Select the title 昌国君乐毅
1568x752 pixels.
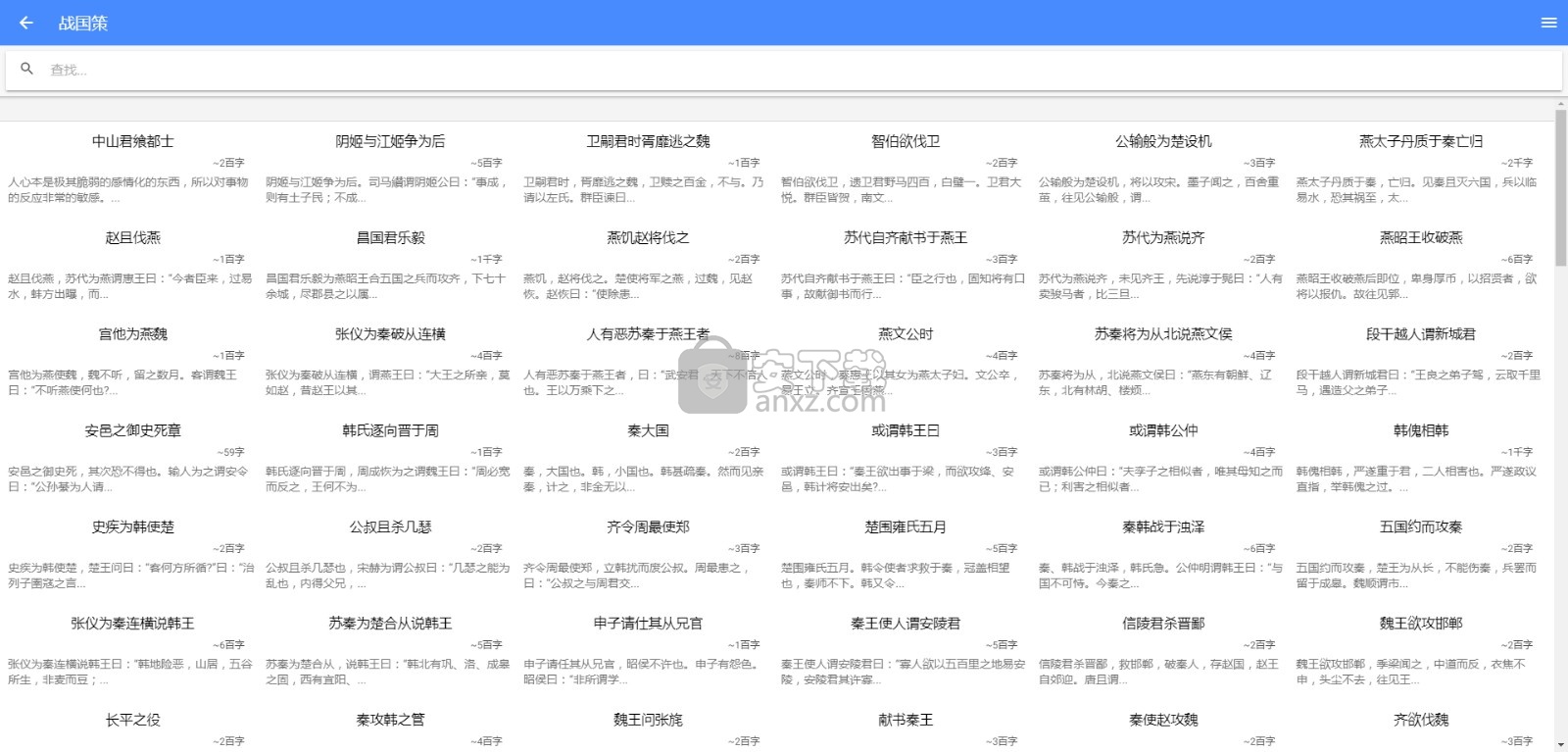(390, 237)
